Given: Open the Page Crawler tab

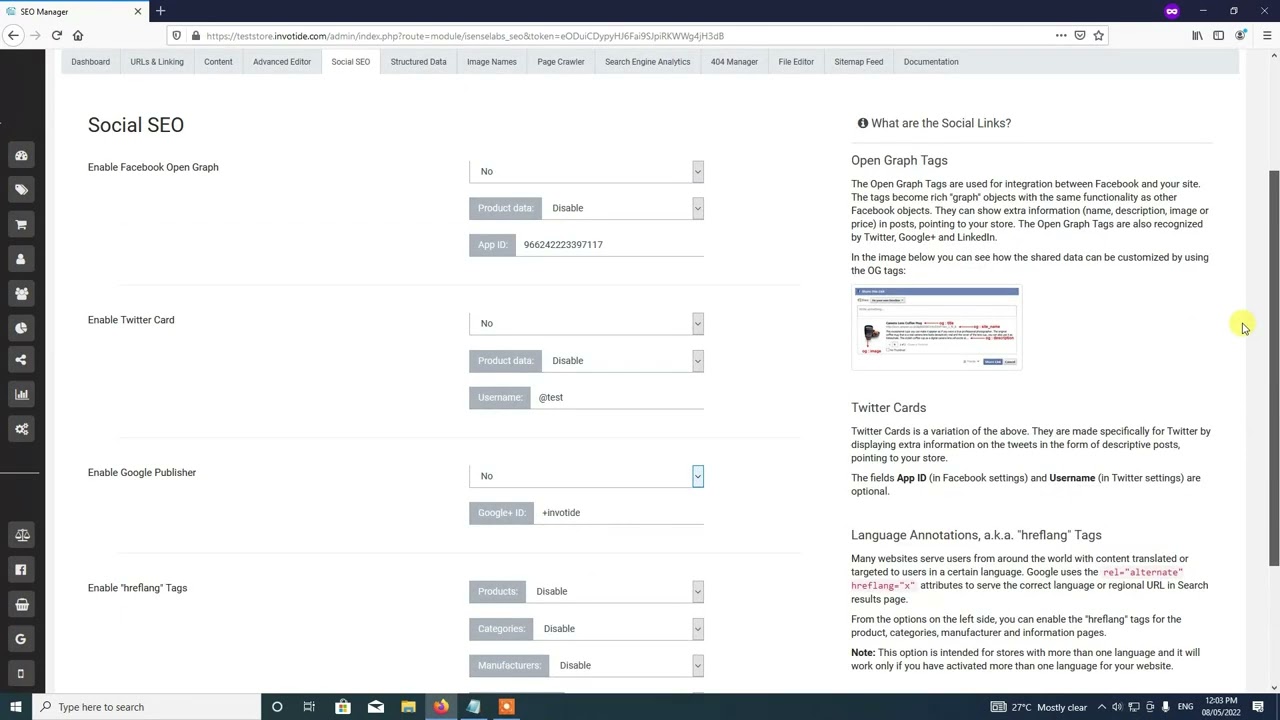Looking at the screenshot, I should (560, 61).
